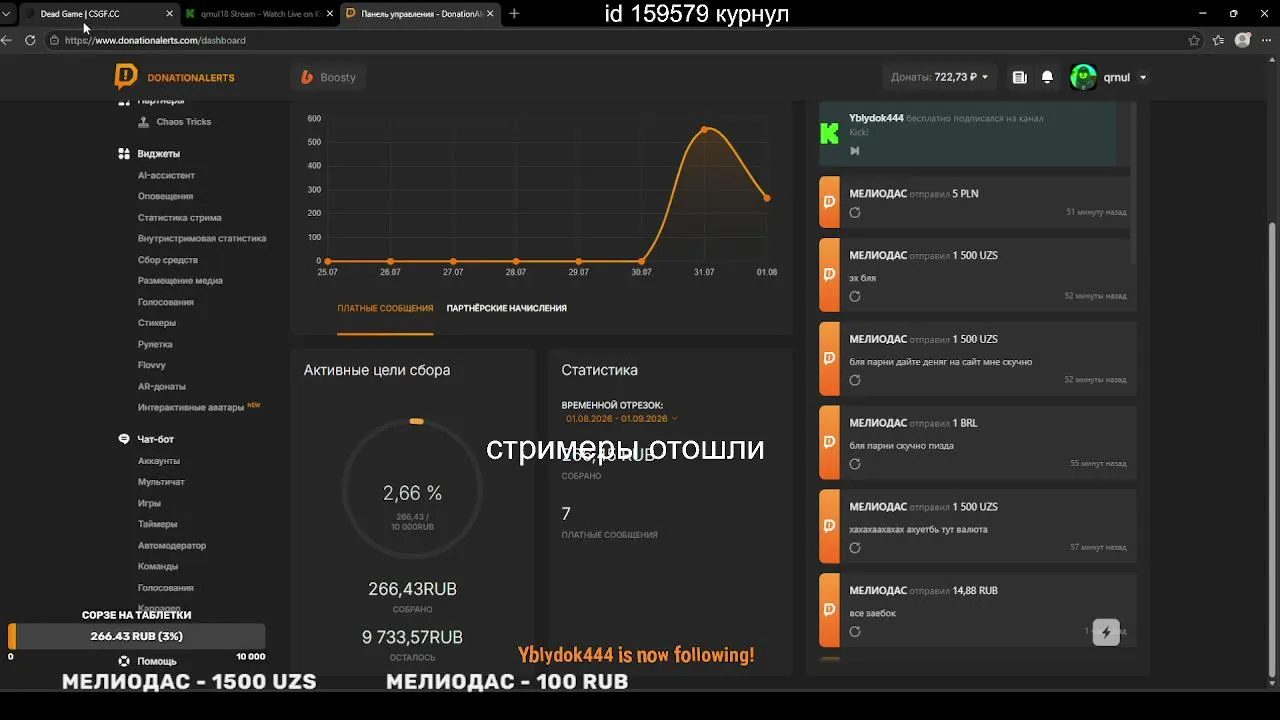The height and width of the screenshot is (720, 1280).
Task: Open Таймеры in the sidebar
Action: pos(158,524)
